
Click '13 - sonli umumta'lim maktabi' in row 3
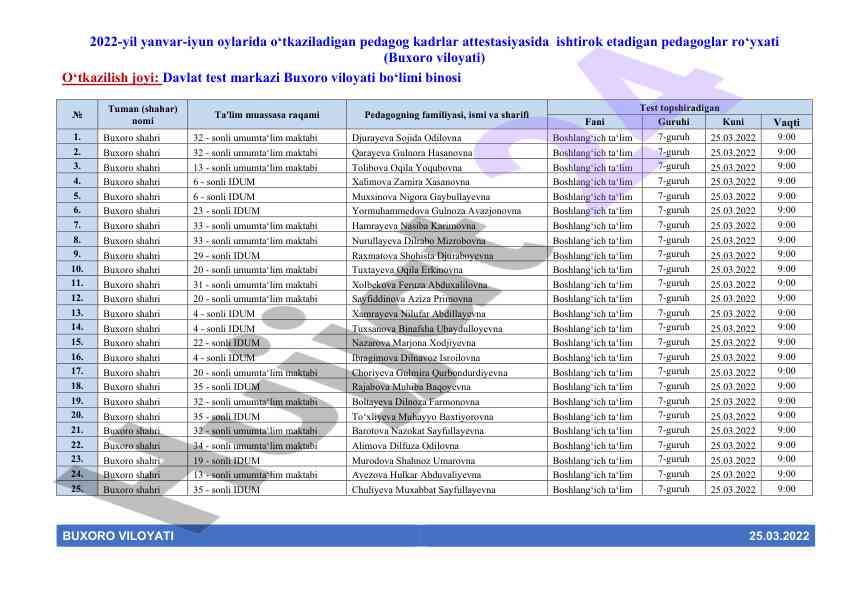click(x=255, y=168)
